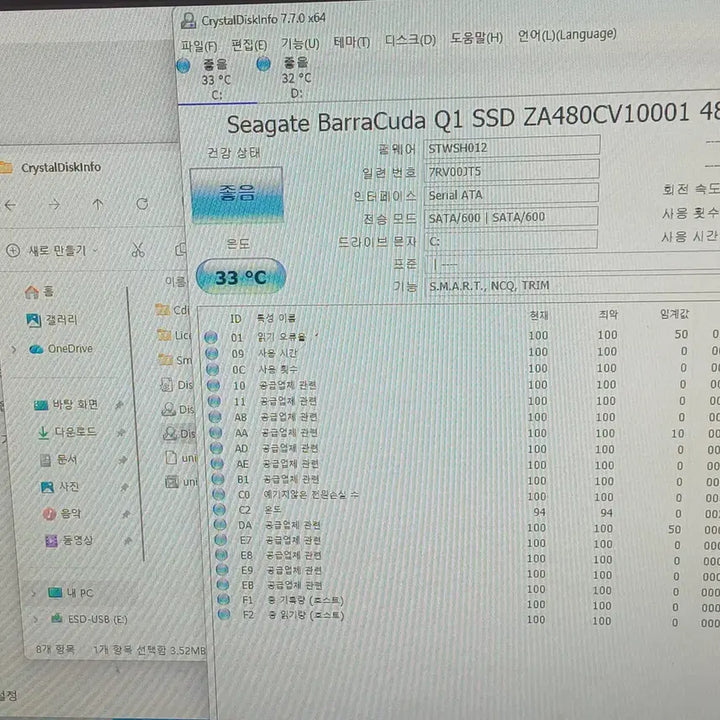Open 사진 in the Explorer sidebar
The height and width of the screenshot is (720, 720).
coord(60,487)
